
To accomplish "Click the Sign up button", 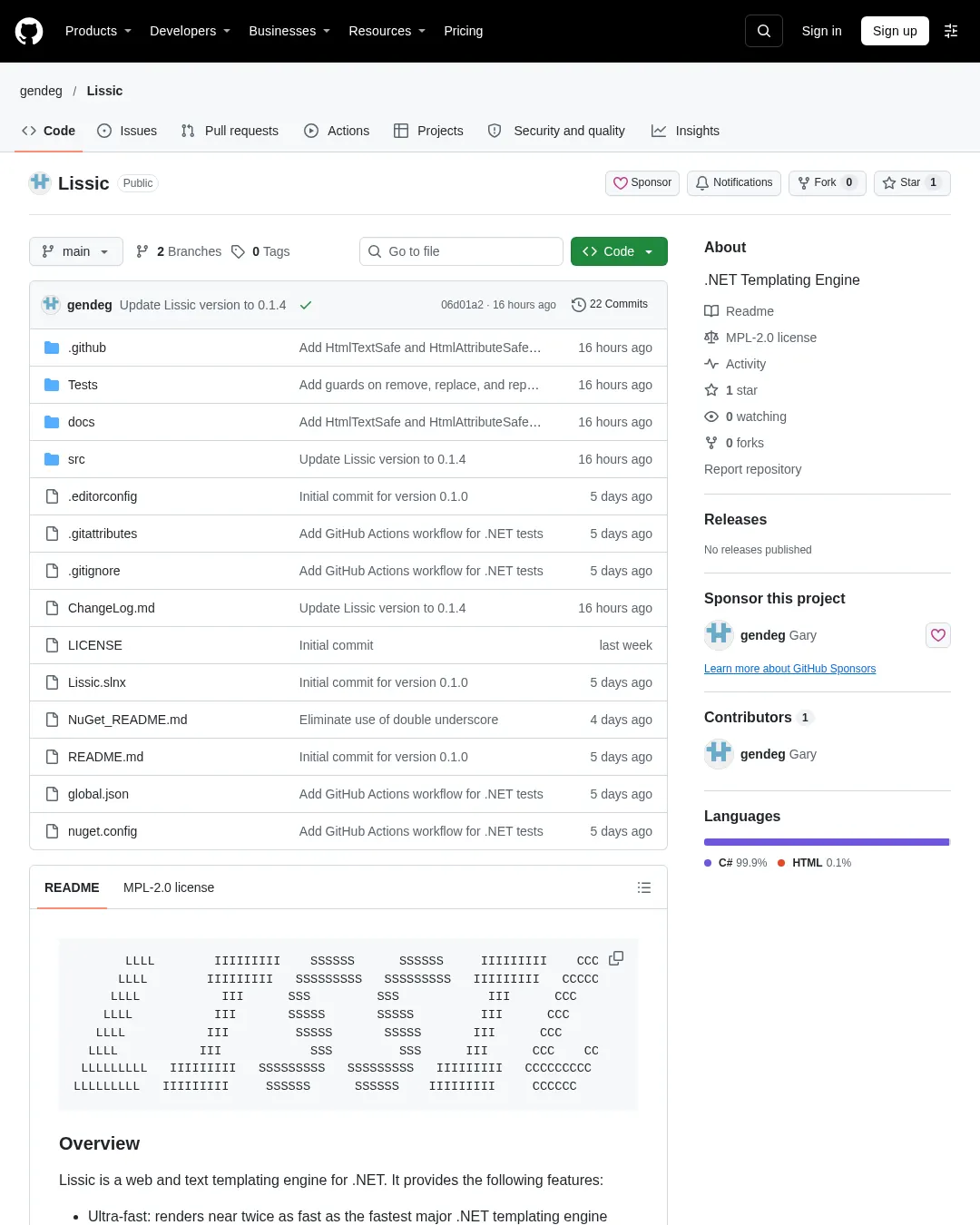I will [895, 31].
